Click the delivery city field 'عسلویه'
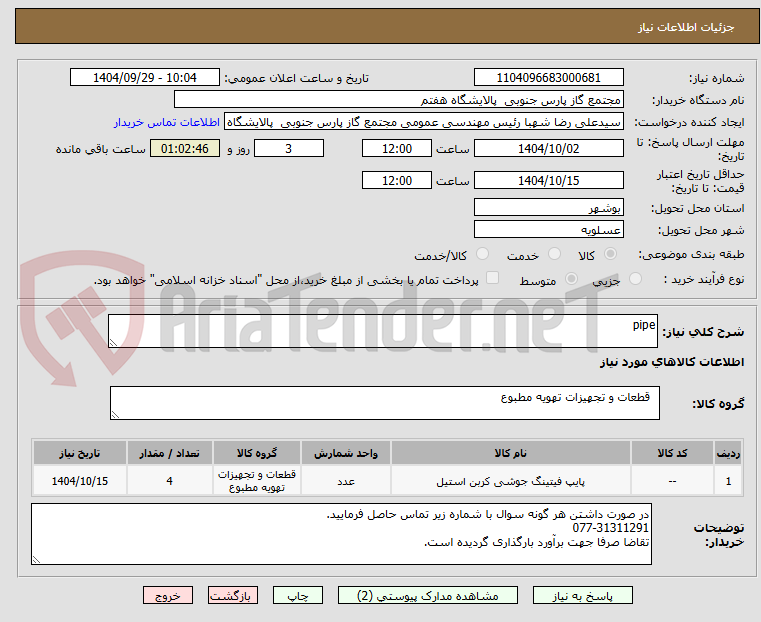 point(548,229)
